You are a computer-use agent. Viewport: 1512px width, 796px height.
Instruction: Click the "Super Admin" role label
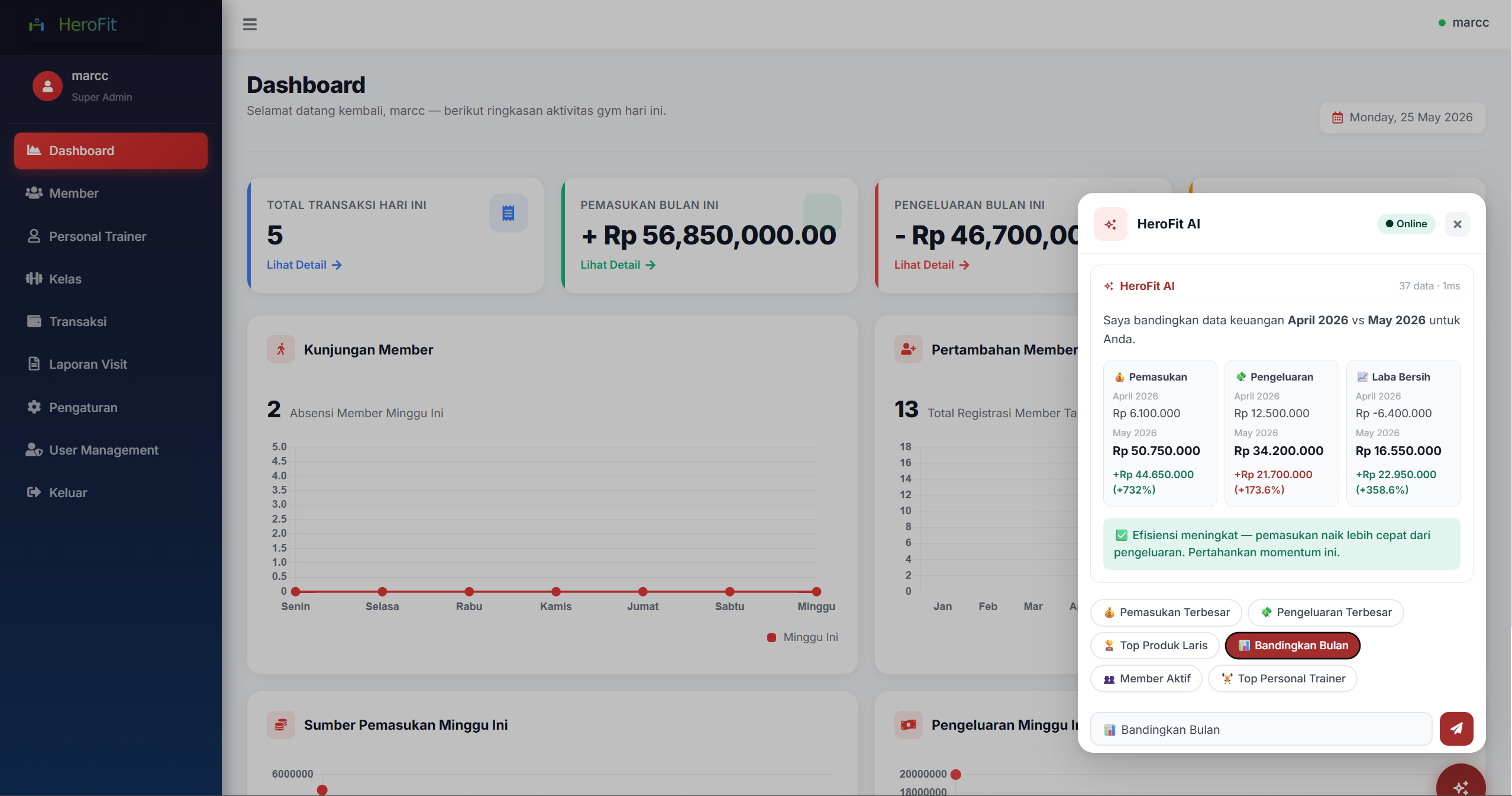tap(102, 97)
